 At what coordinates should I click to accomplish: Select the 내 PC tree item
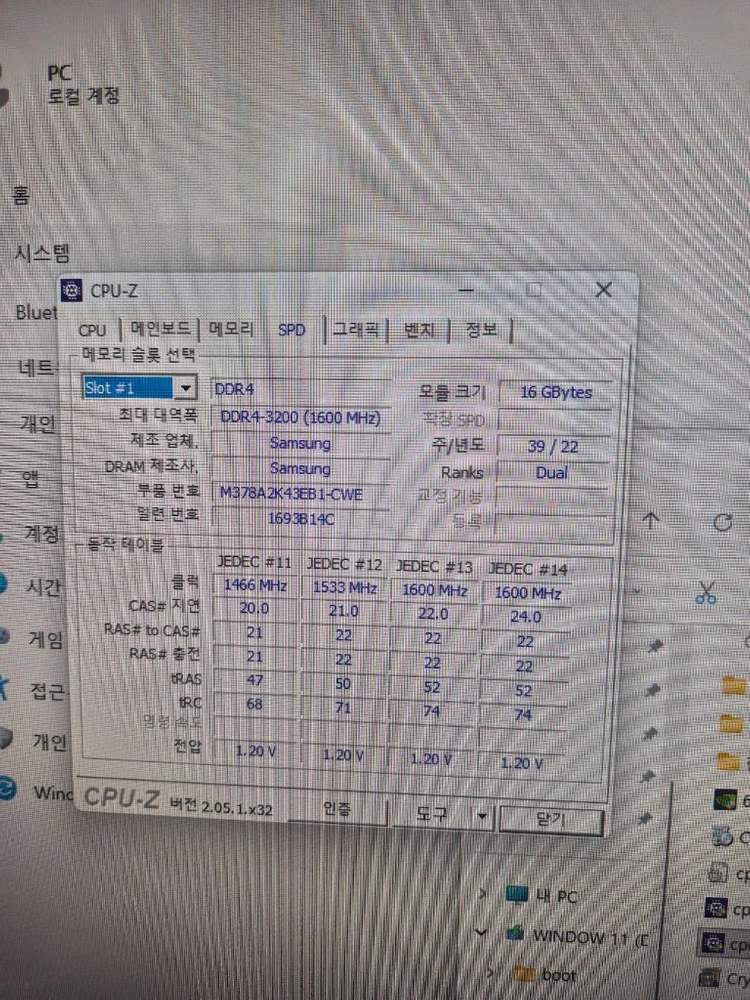(x=555, y=896)
